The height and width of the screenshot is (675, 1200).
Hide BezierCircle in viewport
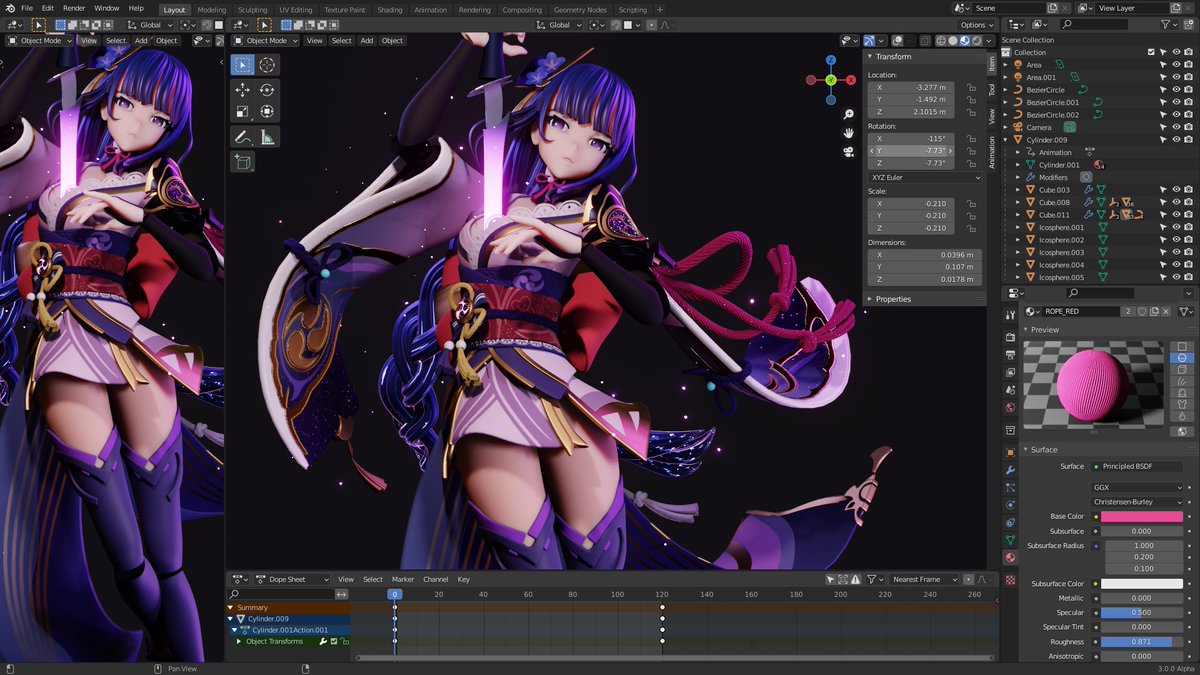point(1176,90)
